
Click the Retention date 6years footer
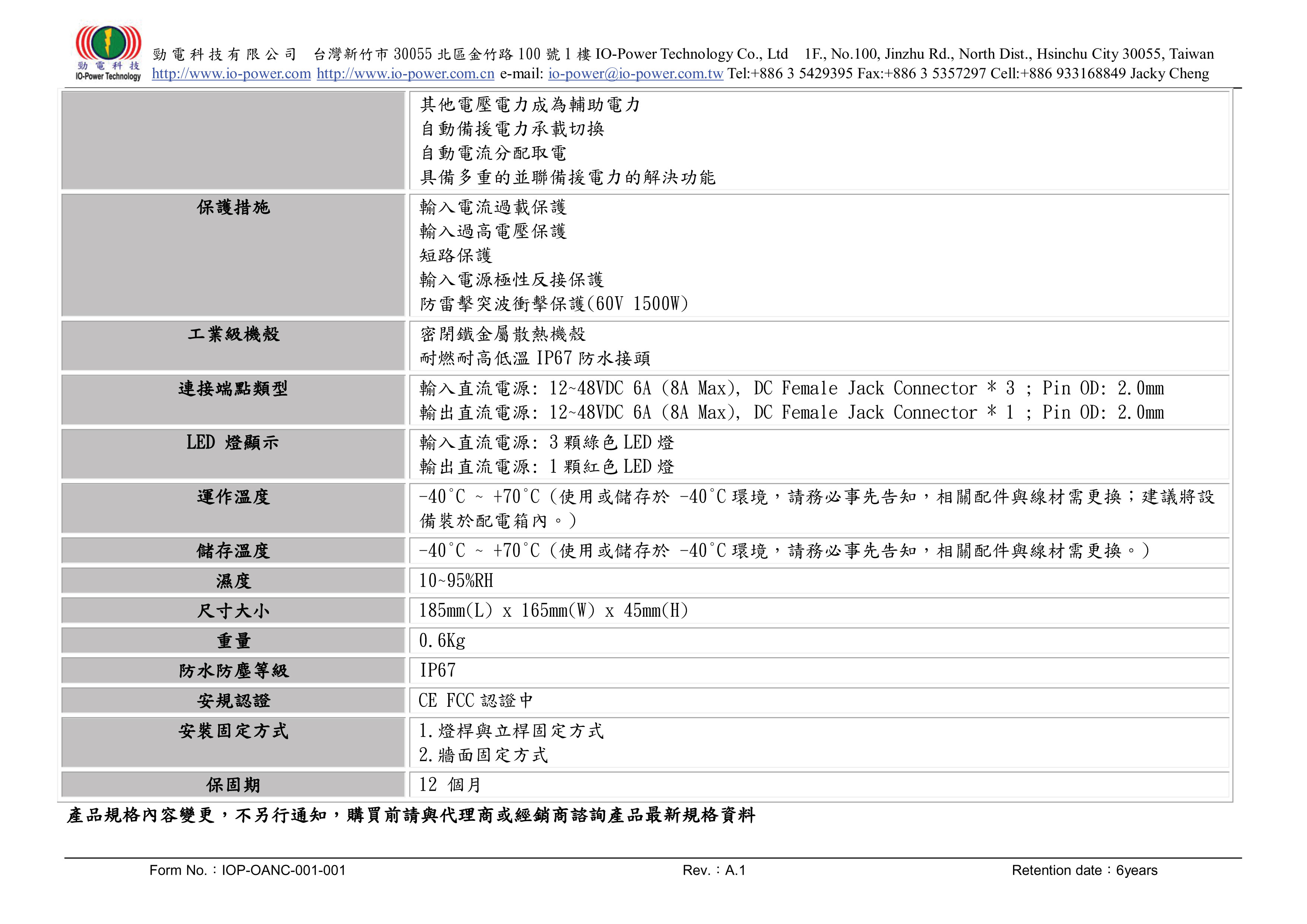1085,870
